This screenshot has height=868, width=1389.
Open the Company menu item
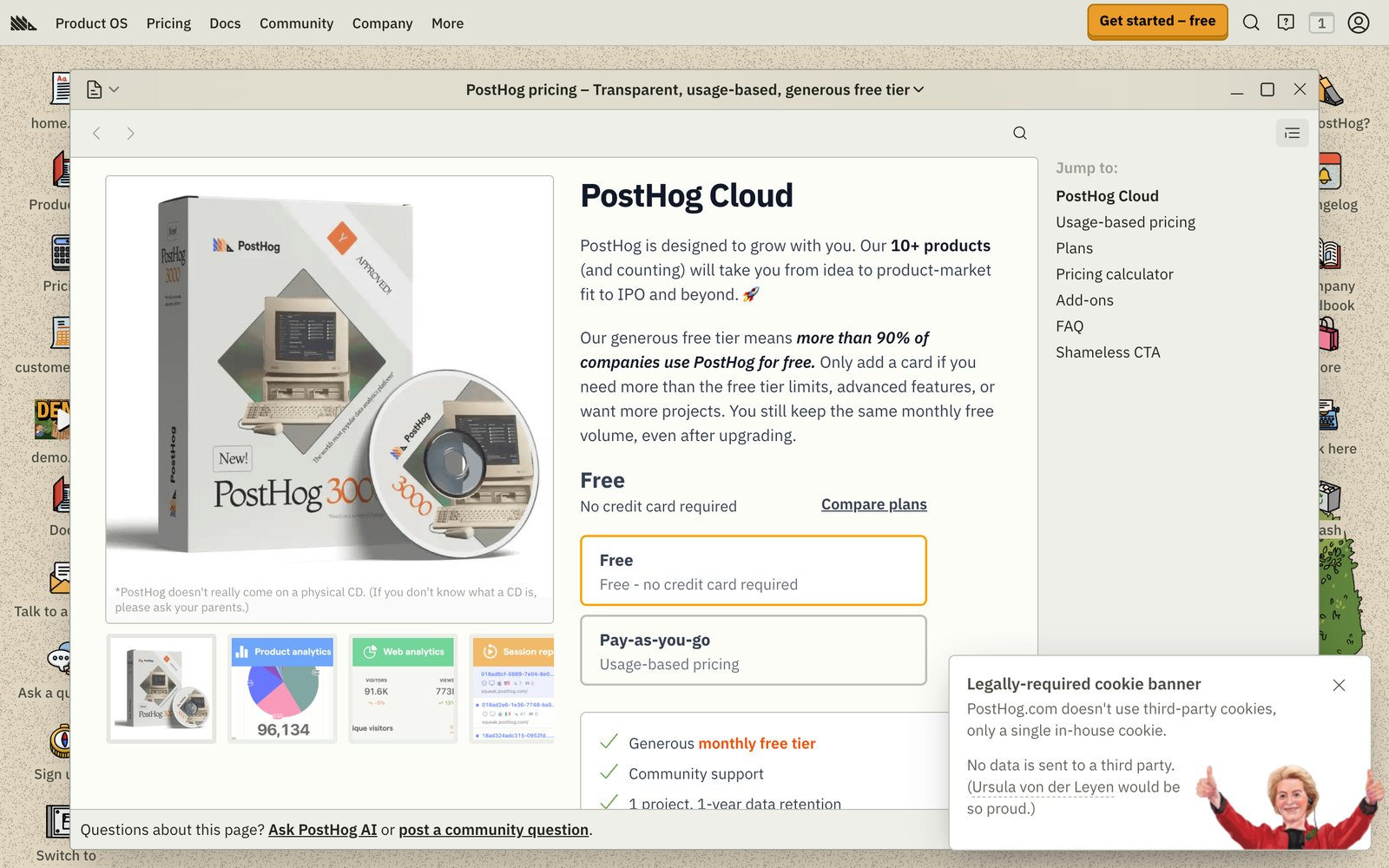[382, 23]
